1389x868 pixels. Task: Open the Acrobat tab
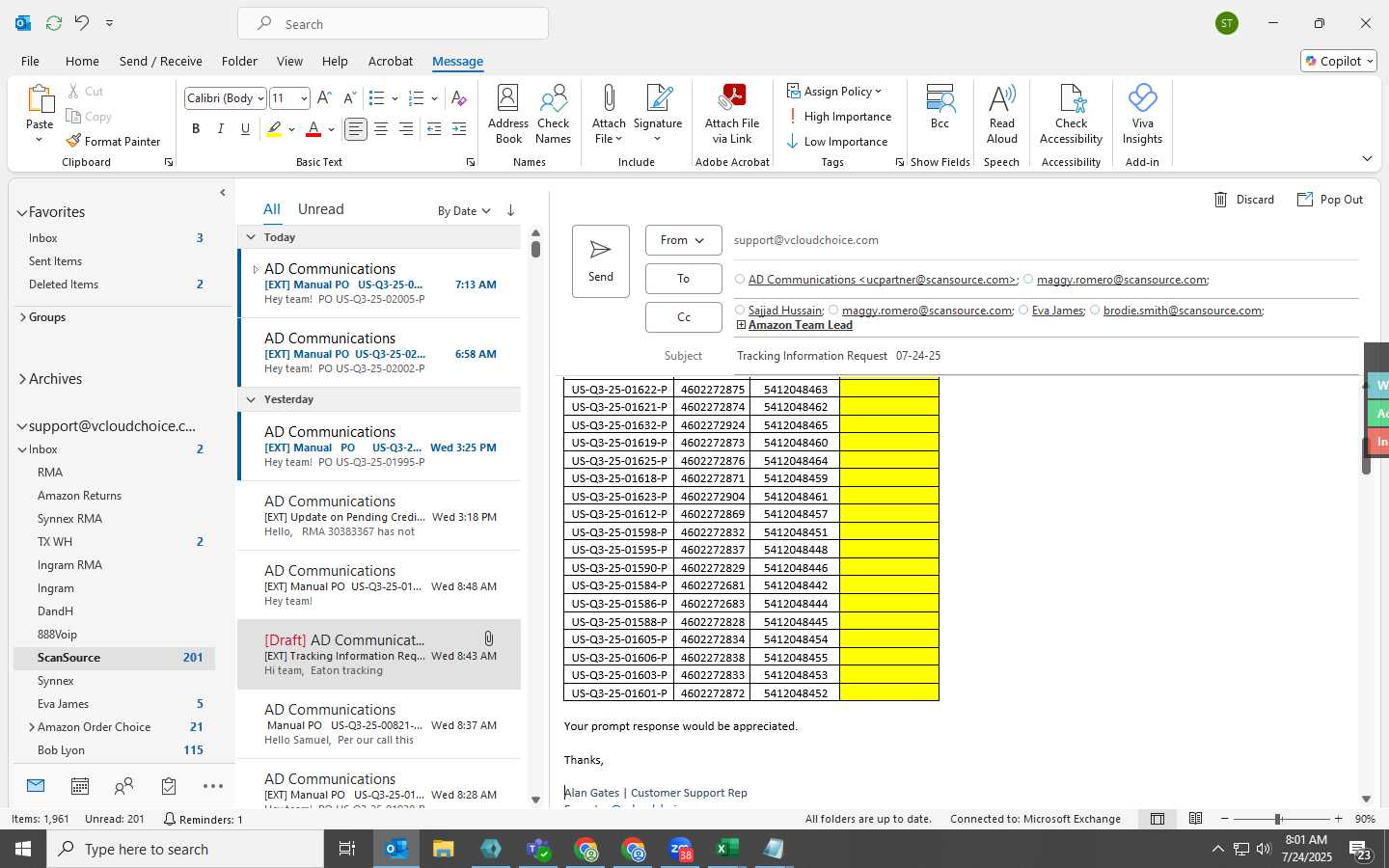pos(391,61)
